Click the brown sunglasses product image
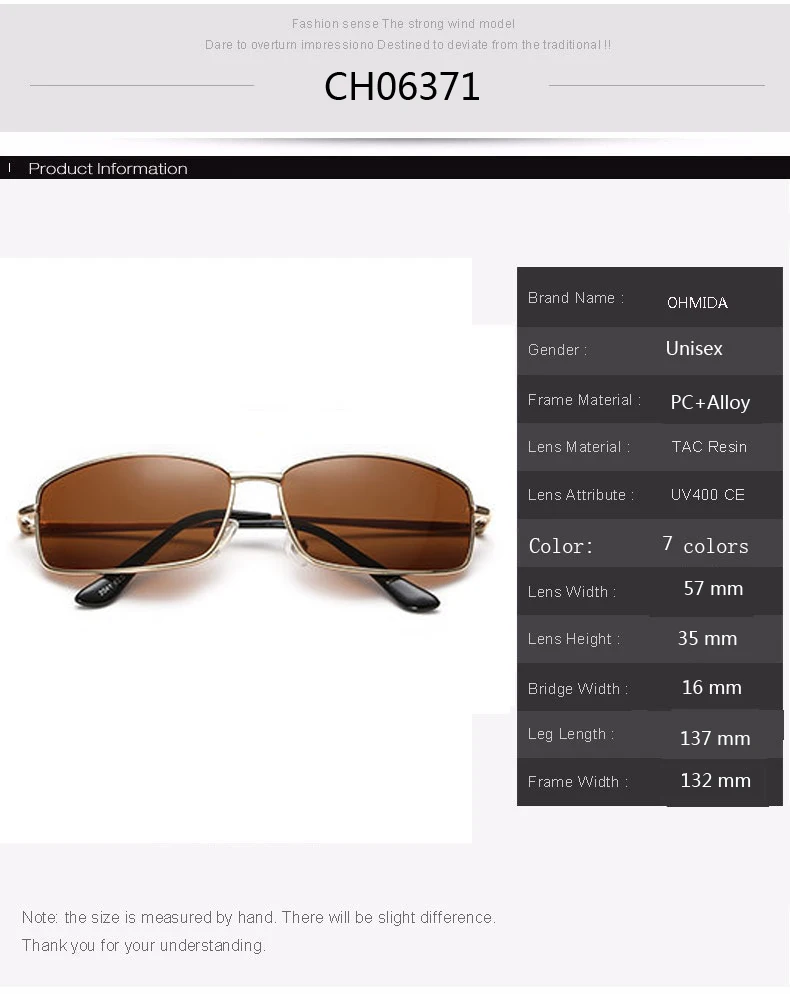Image resolution: width=790 pixels, height=994 pixels. [254, 531]
